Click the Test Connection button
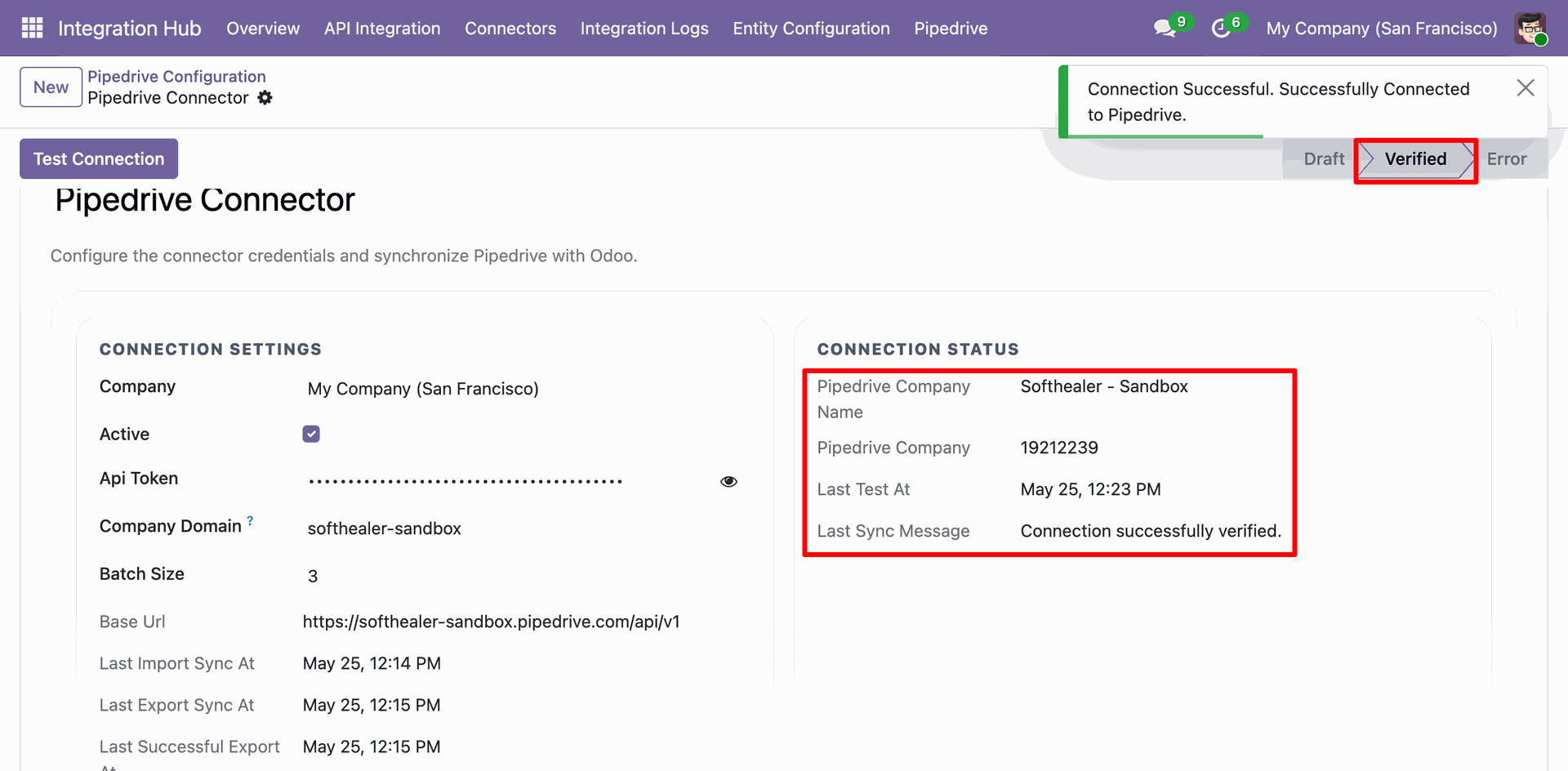The width and height of the screenshot is (1568, 771). [99, 158]
